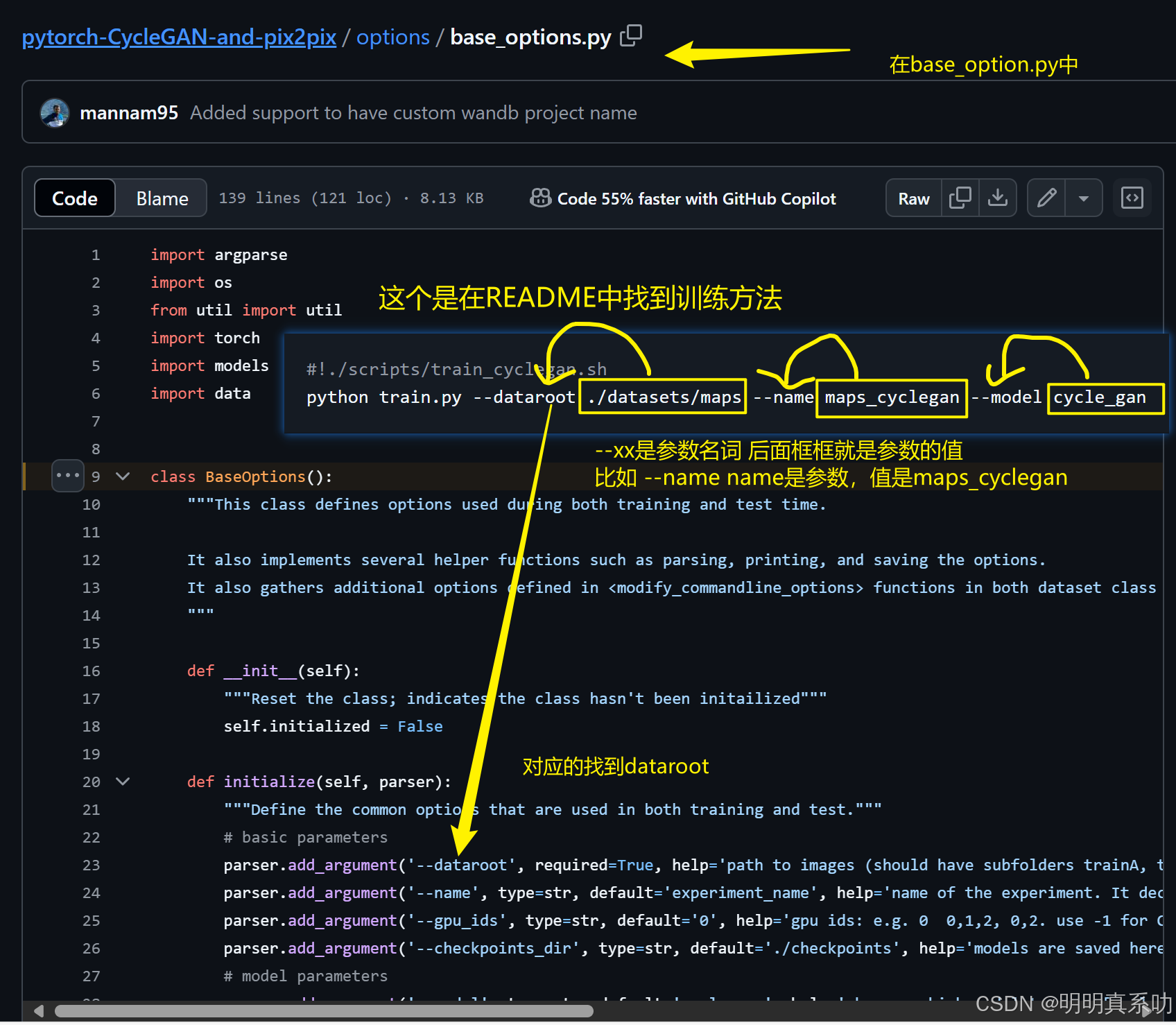Download the raw file
The image size is (1176, 1025).
(x=998, y=198)
